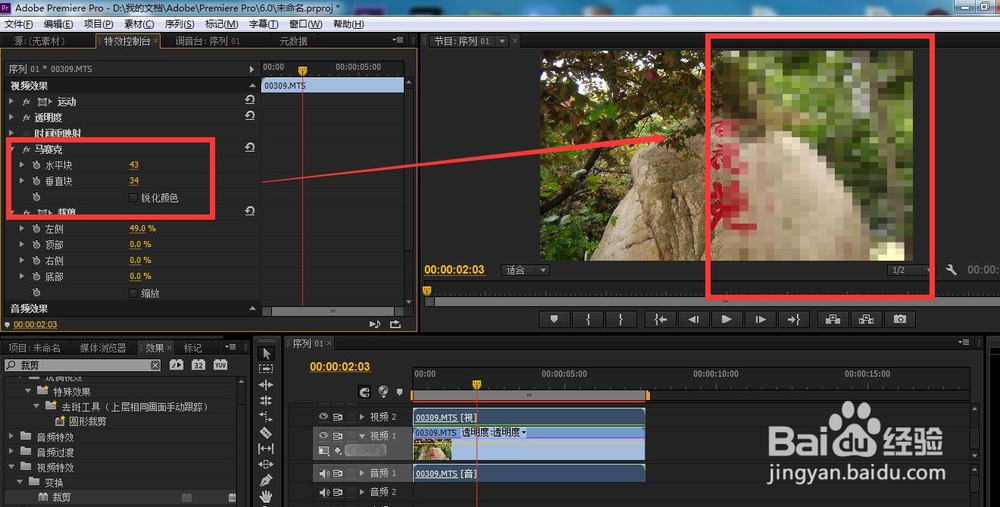Click the Lift button
The image size is (1000, 507).
tap(833, 320)
